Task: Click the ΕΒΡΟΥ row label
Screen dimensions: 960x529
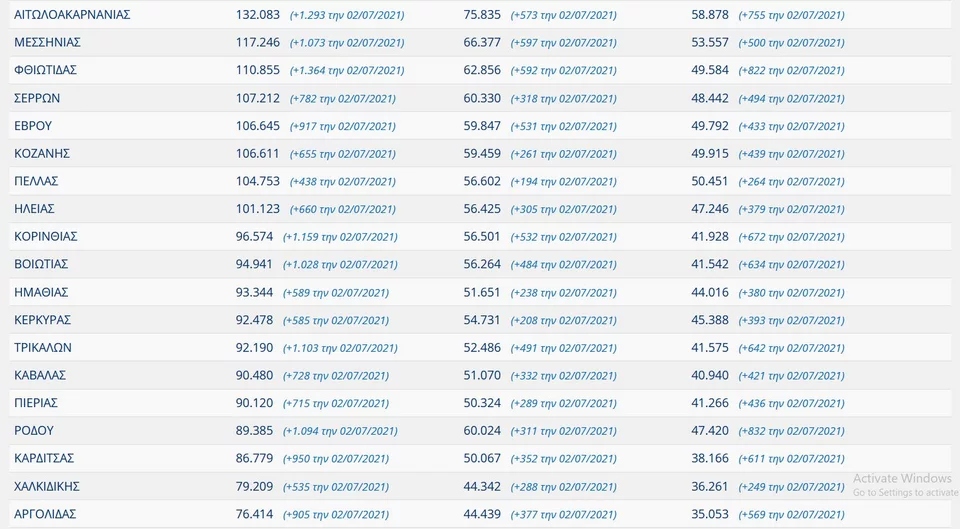Action: (x=33, y=126)
